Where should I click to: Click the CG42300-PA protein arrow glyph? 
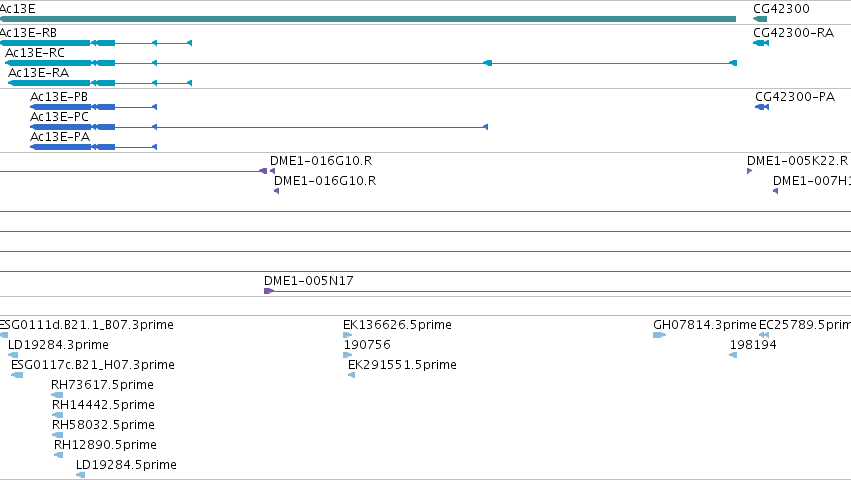[762, 107]
